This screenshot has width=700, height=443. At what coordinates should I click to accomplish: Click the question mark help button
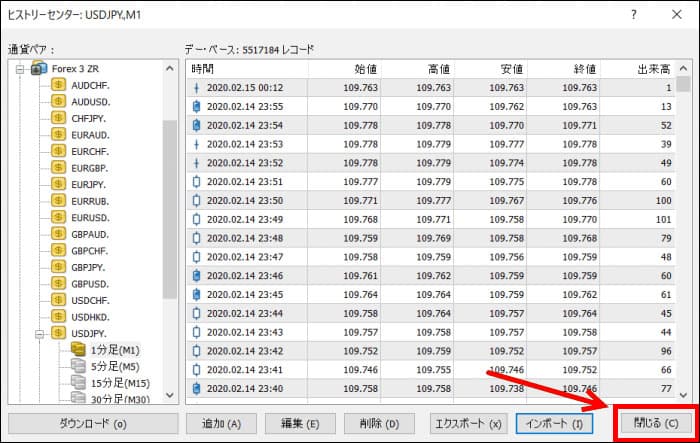pyautogui.click(x=633, y=14)
